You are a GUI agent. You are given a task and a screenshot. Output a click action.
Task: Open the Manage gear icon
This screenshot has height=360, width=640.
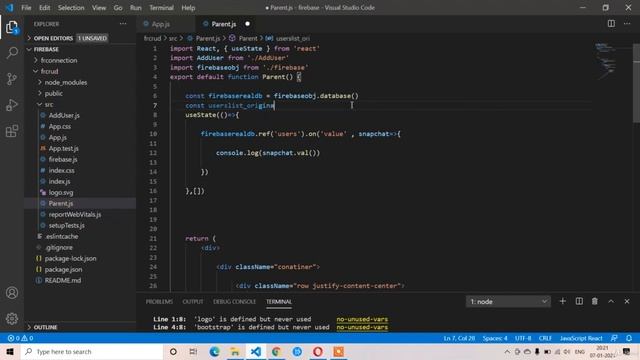[12, 318]
